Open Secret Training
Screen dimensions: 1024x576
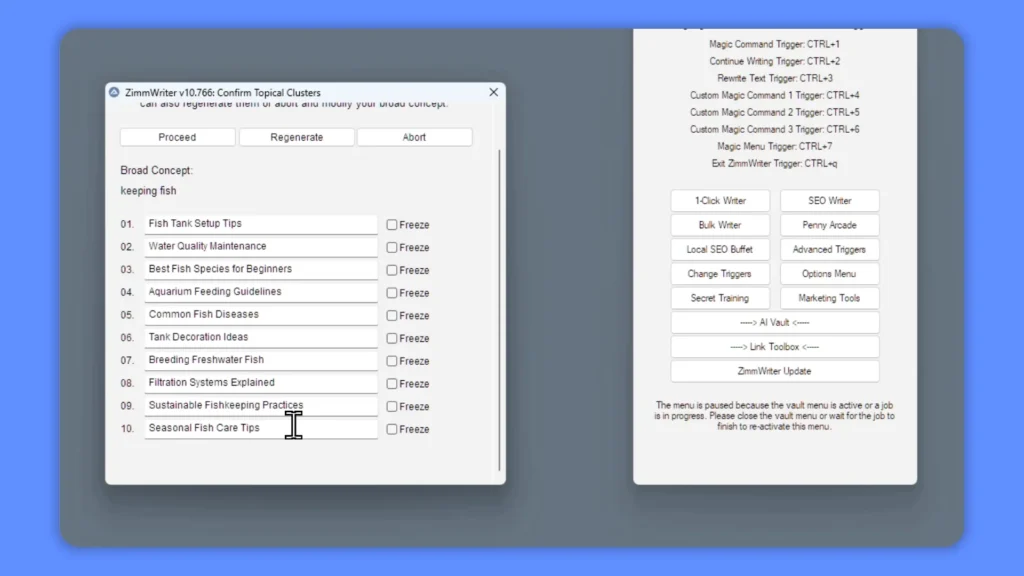pyautogui.click(x=719, y=298)
